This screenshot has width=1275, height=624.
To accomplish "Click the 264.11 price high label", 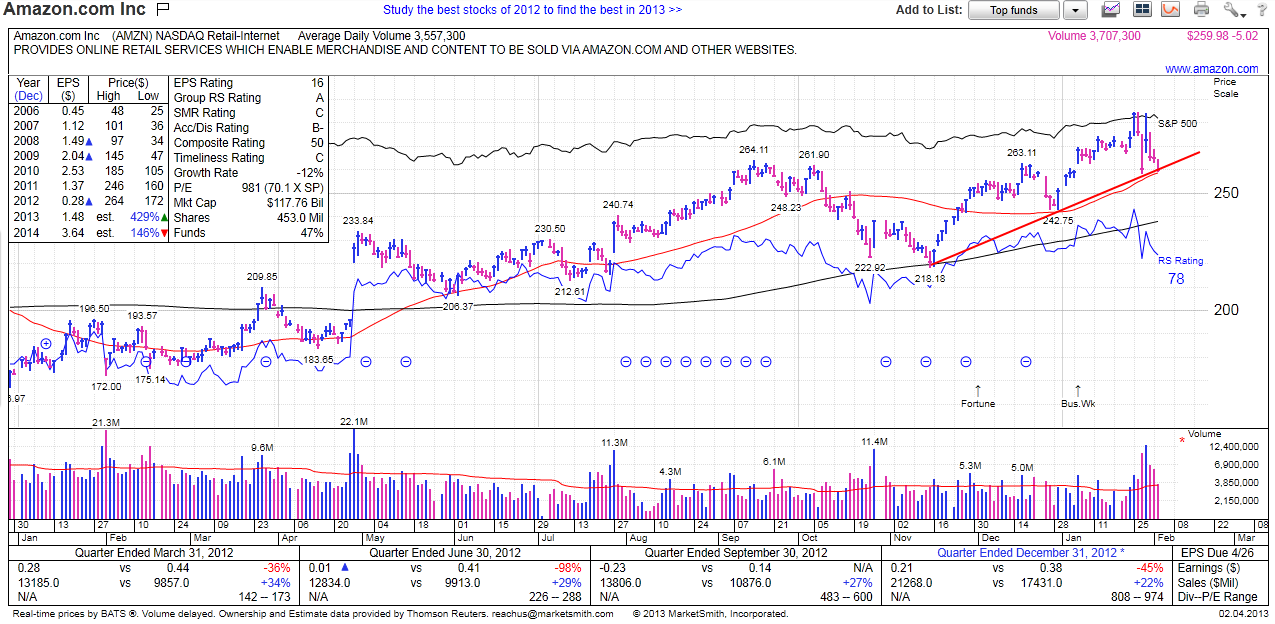I will (753, 150).
